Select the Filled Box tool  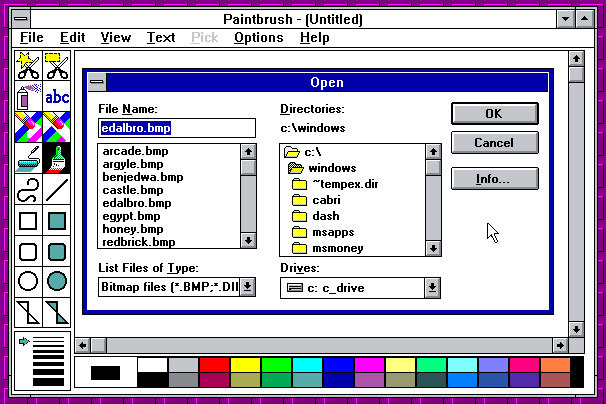coord(57,221)
